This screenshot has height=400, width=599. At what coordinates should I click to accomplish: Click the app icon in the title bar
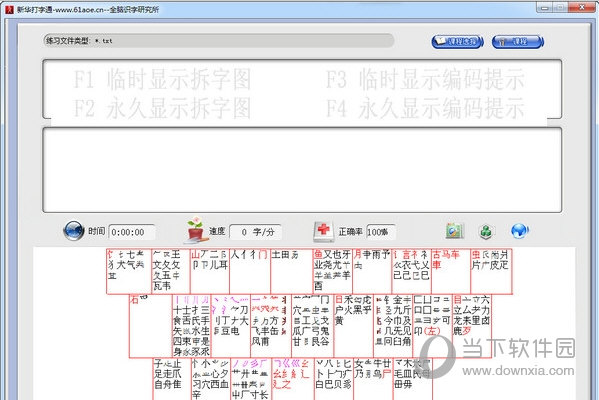10,9
